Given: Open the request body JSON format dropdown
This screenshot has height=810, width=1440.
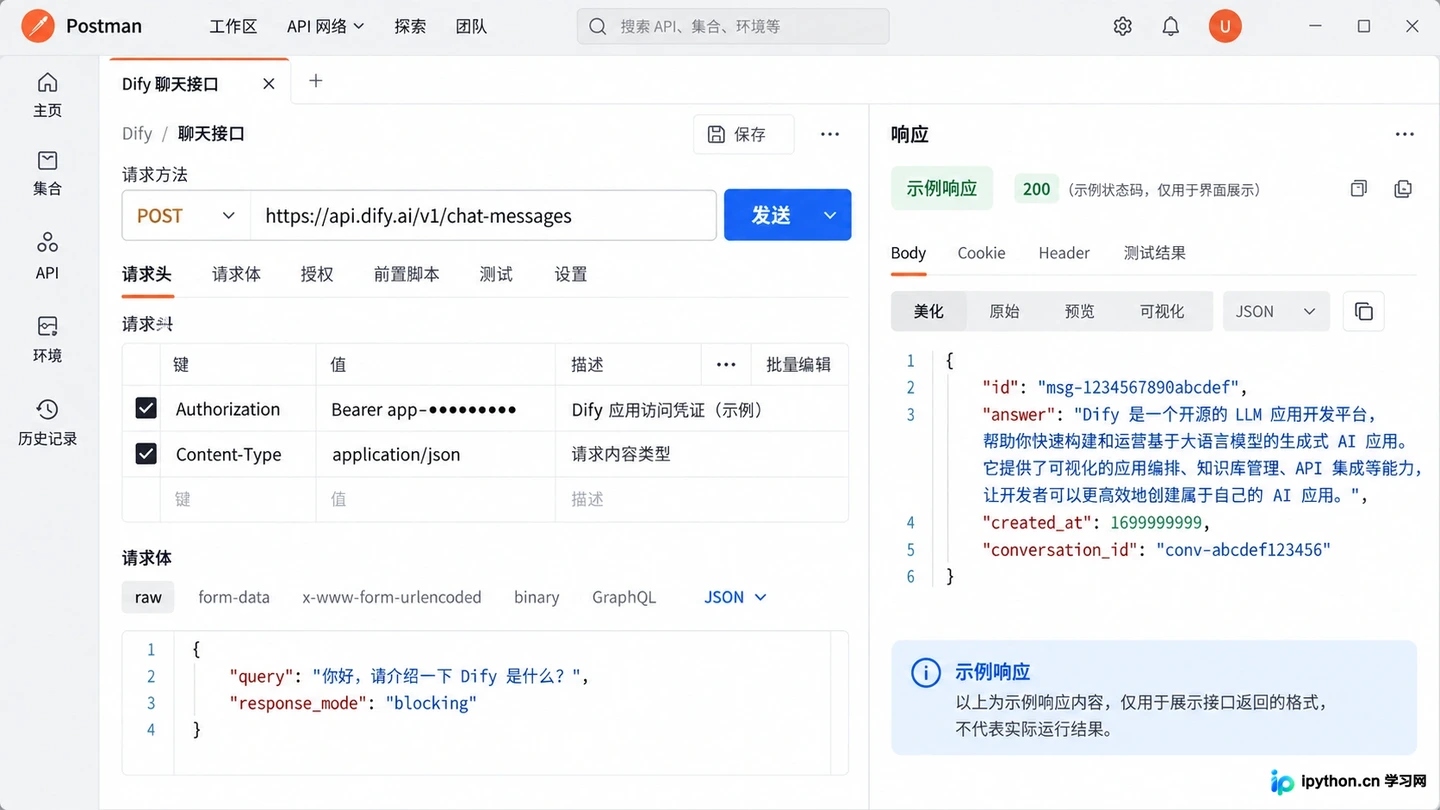Looking at the screenshot, I should [735, 597].
